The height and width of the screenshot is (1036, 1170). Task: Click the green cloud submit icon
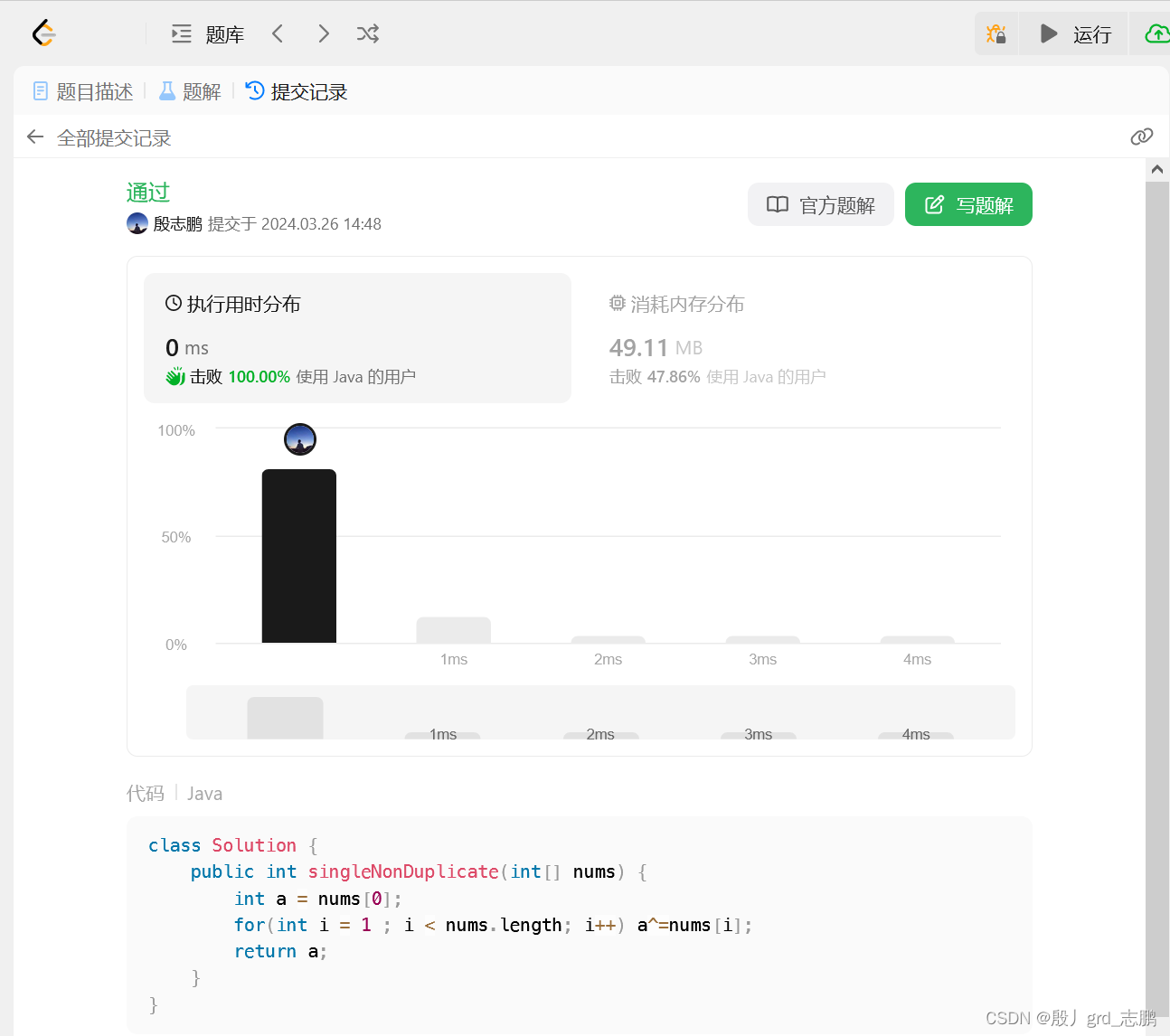pos(1156,33)
